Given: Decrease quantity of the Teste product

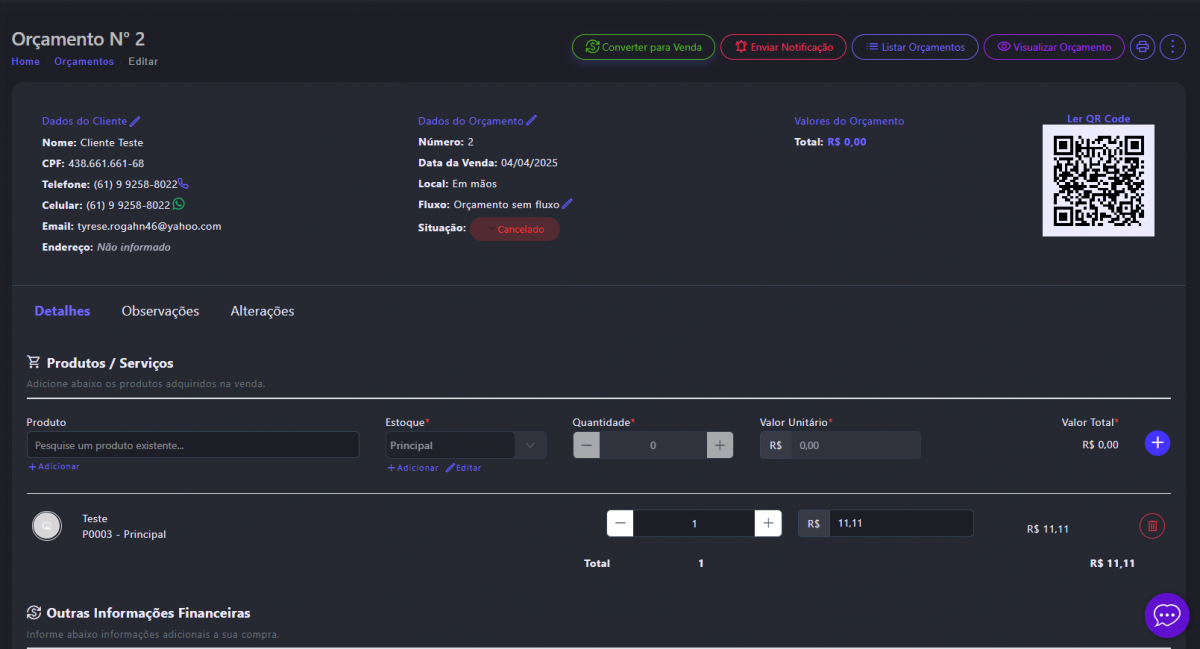Looking at the screenshot, I should coord(620,523).
